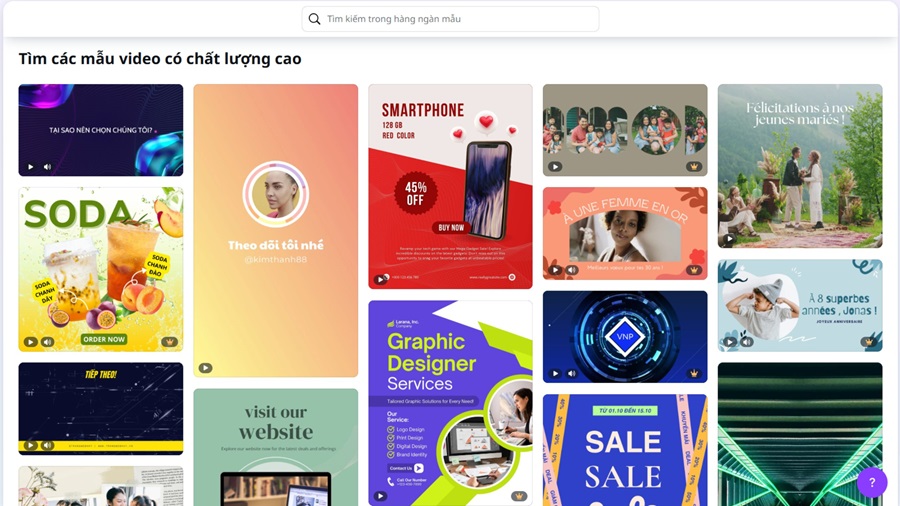Select the SALE SALE blue template
The width and height of the screenshot is (900, 506).
(625, 450)
